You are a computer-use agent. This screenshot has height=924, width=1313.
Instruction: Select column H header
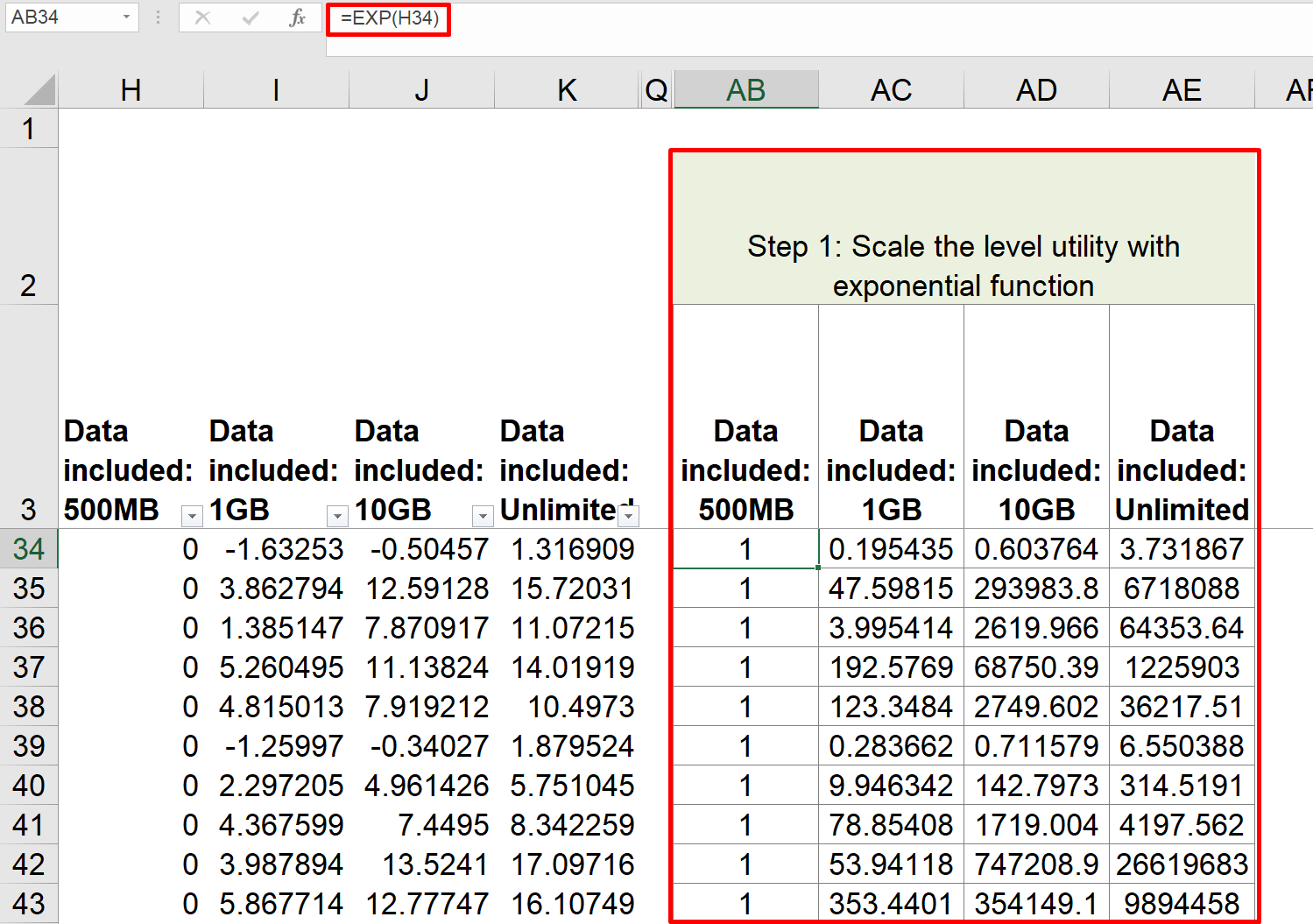pyautogui.click(x=131, y=90)
